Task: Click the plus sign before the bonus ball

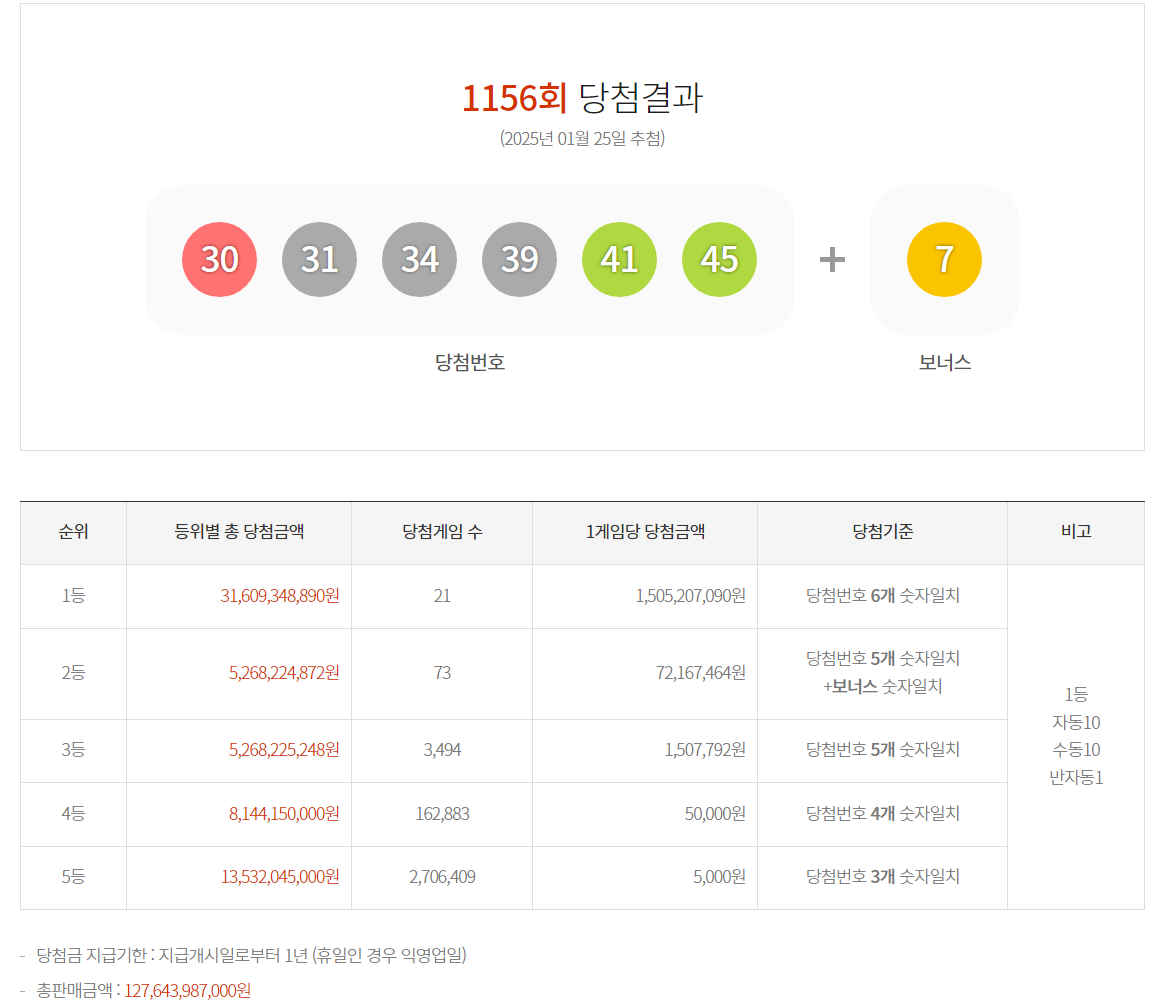Action: [x=832, y=259]
